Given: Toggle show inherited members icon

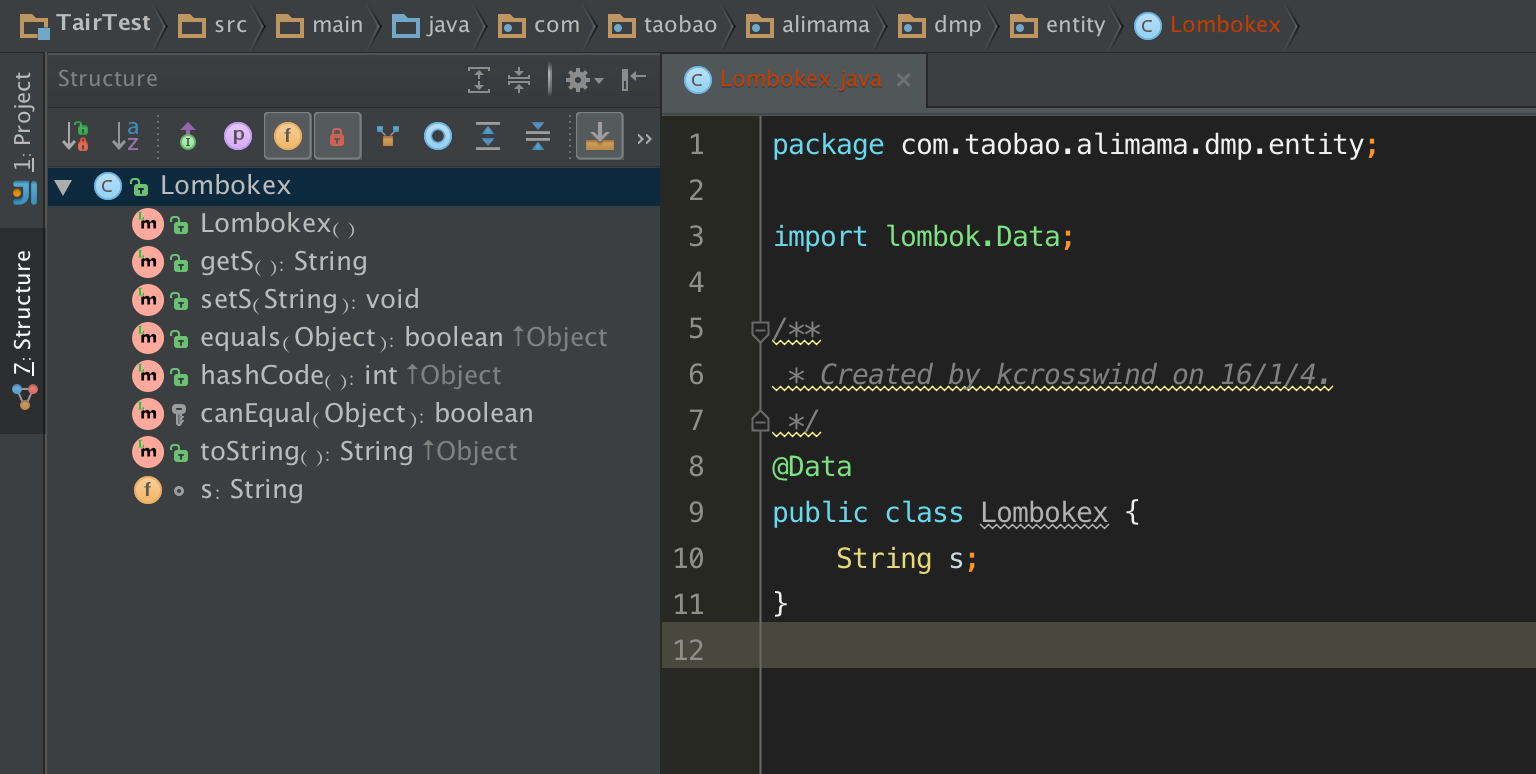Looking at the screenshot, I should pos(187,136).
